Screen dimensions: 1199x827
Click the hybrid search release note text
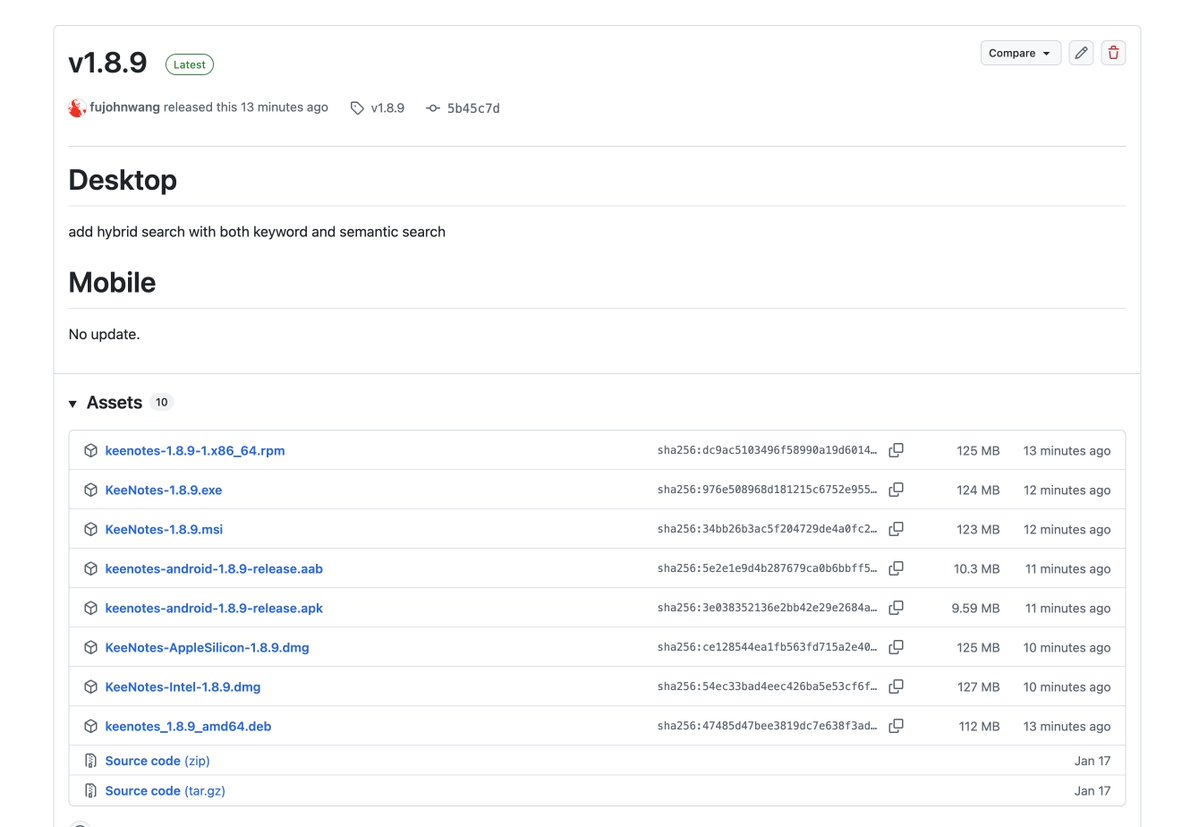(257, 232)
